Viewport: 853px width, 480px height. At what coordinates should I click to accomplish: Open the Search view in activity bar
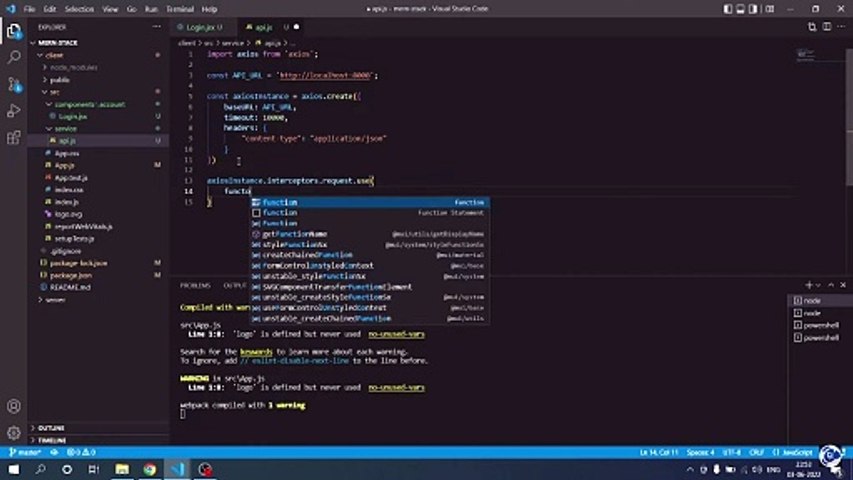[x=14, y=57]
